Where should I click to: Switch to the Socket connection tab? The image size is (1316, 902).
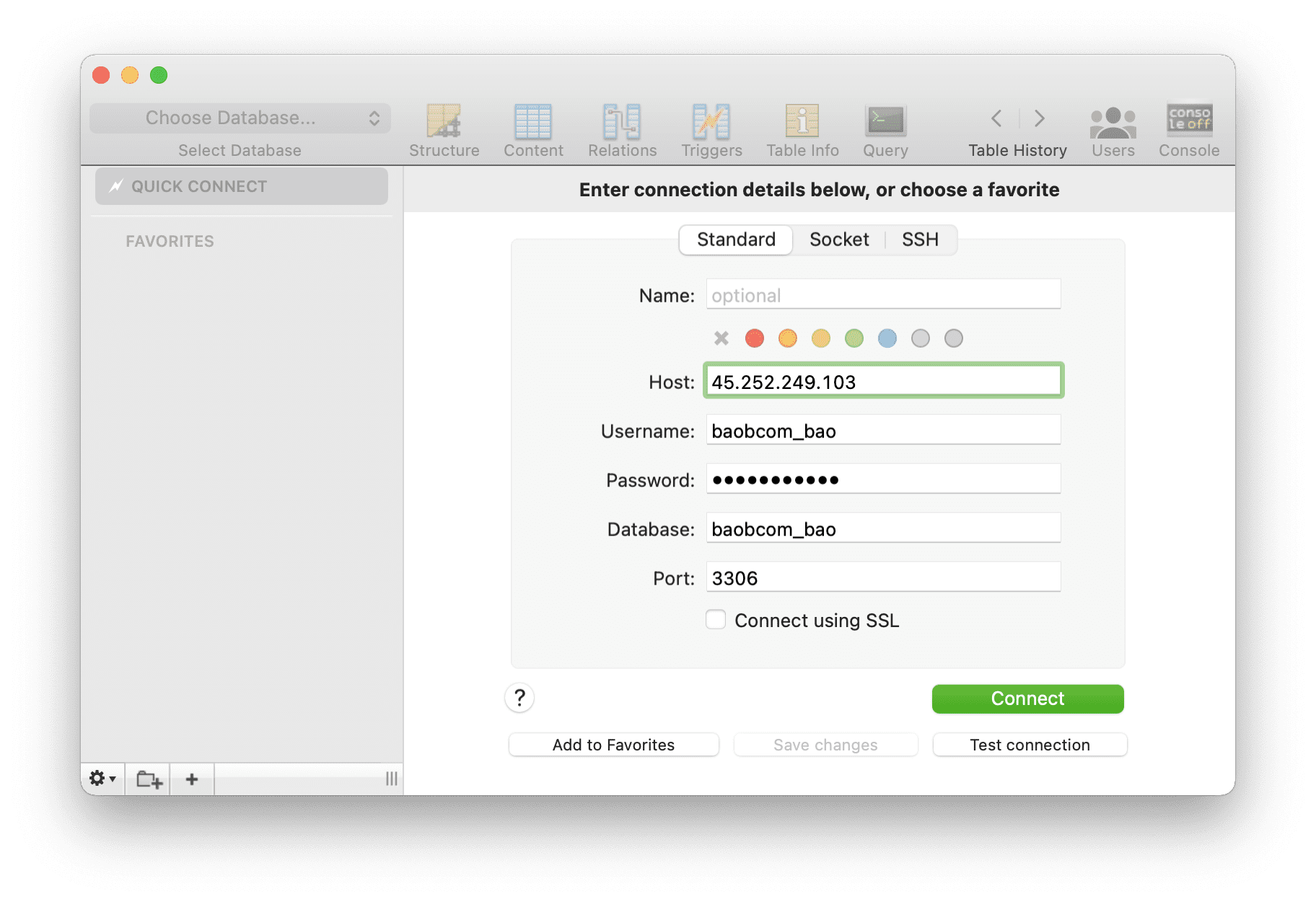(x=839, y=240)
